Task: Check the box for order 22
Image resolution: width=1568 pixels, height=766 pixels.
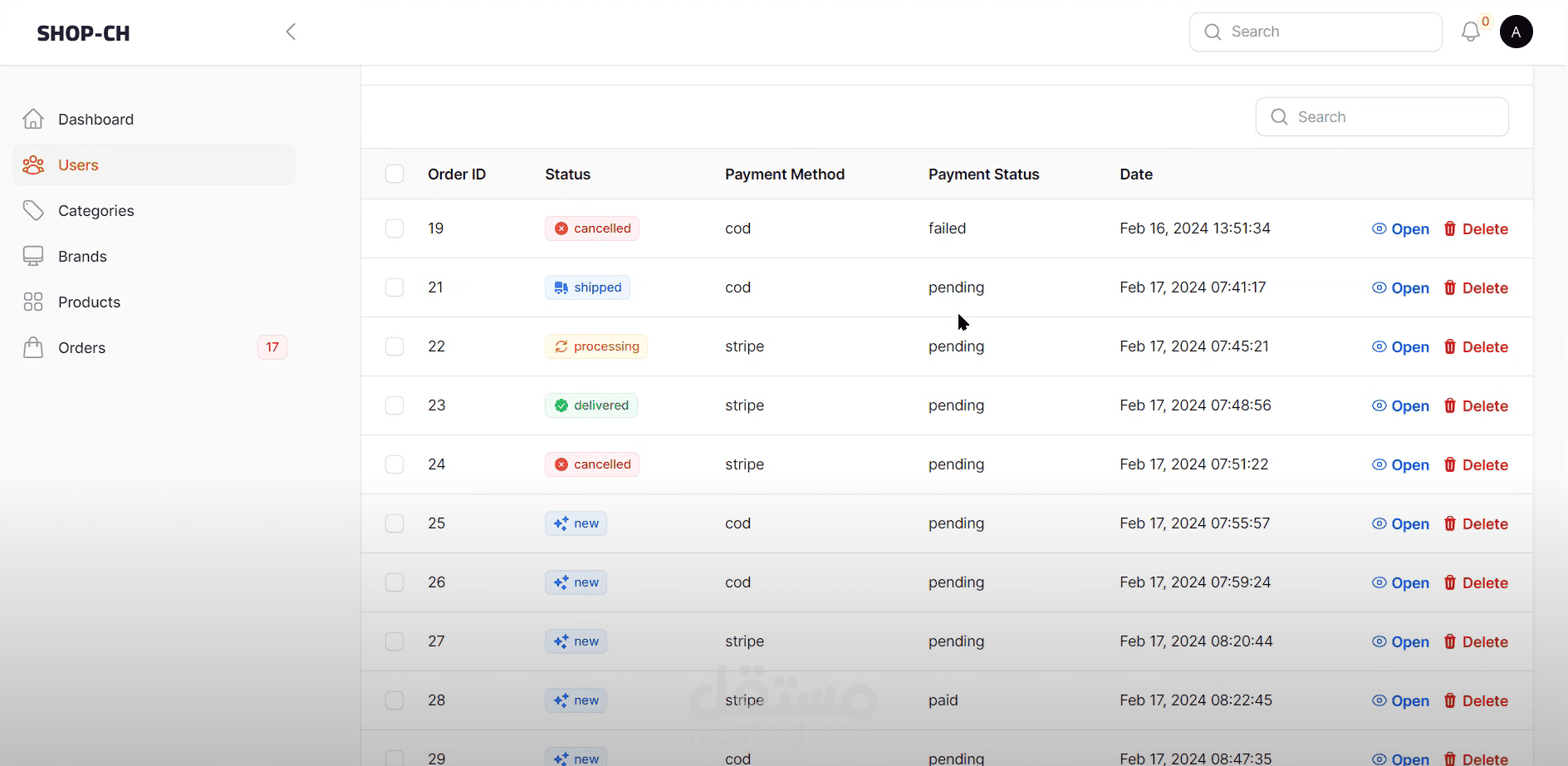Action: [x=394, y=346]
